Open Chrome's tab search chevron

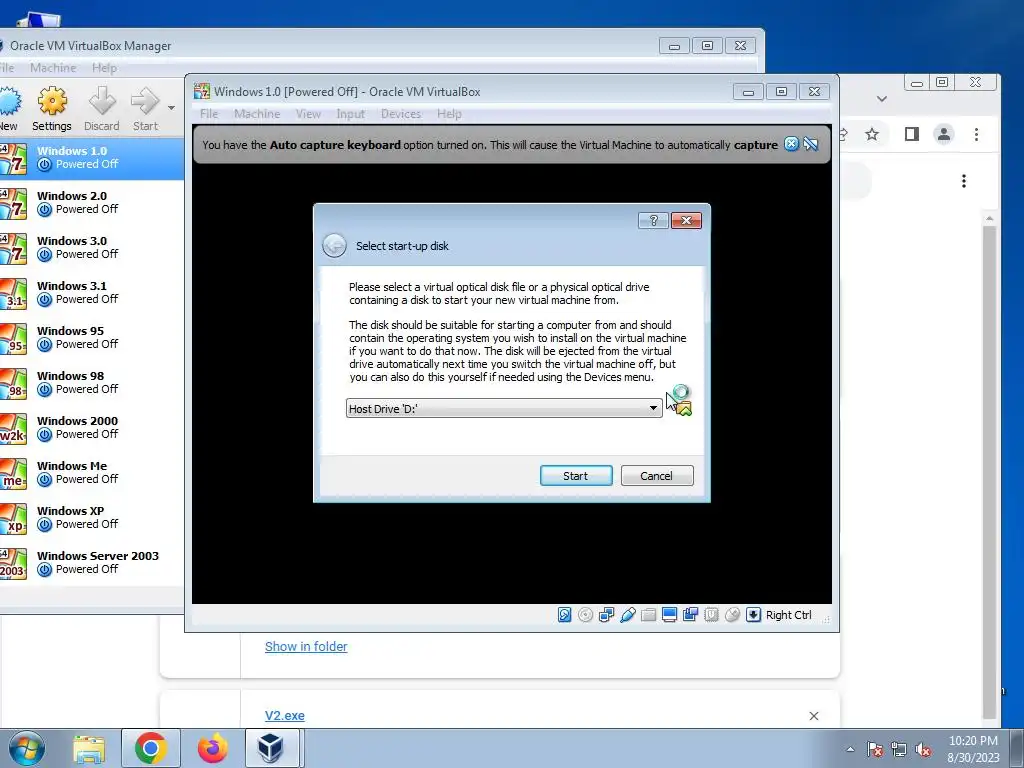click(882, 99)
